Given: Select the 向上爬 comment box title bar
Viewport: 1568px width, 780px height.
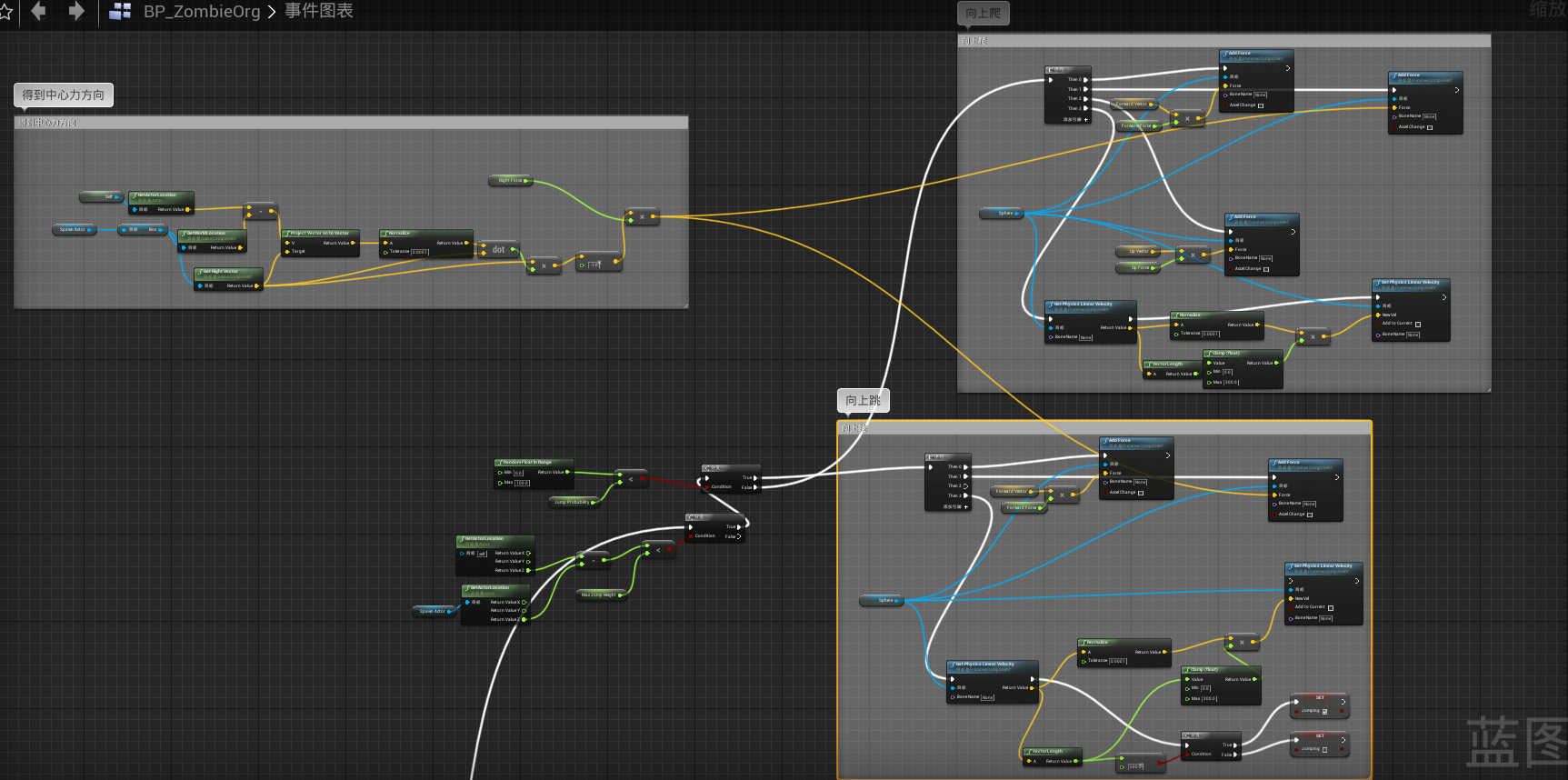Looking at the screenshot, I should coord(1223,41).
